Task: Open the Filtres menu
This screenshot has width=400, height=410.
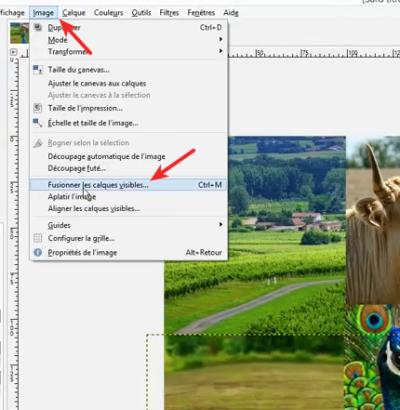Action: [x=169, y=13]
